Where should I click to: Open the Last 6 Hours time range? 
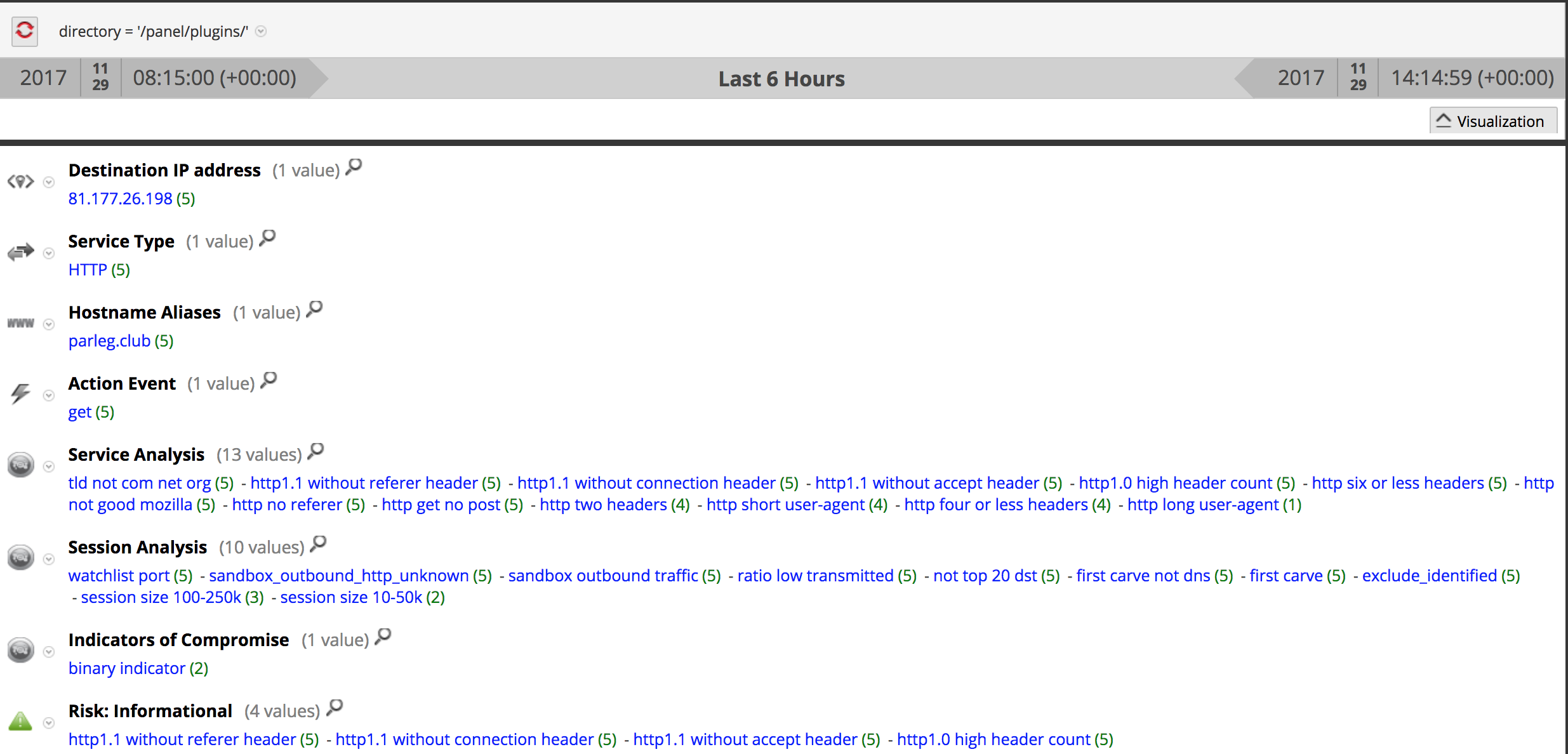(x=781, y=79)
